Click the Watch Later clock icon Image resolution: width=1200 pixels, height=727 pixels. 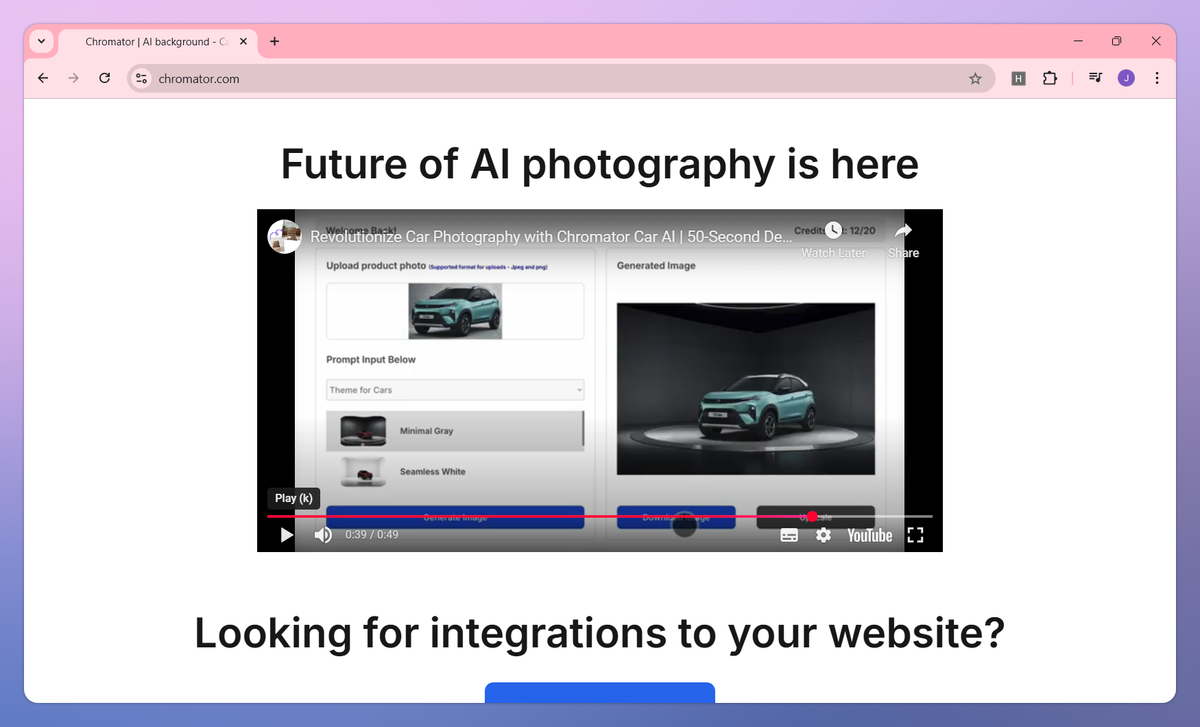(833, 231)
